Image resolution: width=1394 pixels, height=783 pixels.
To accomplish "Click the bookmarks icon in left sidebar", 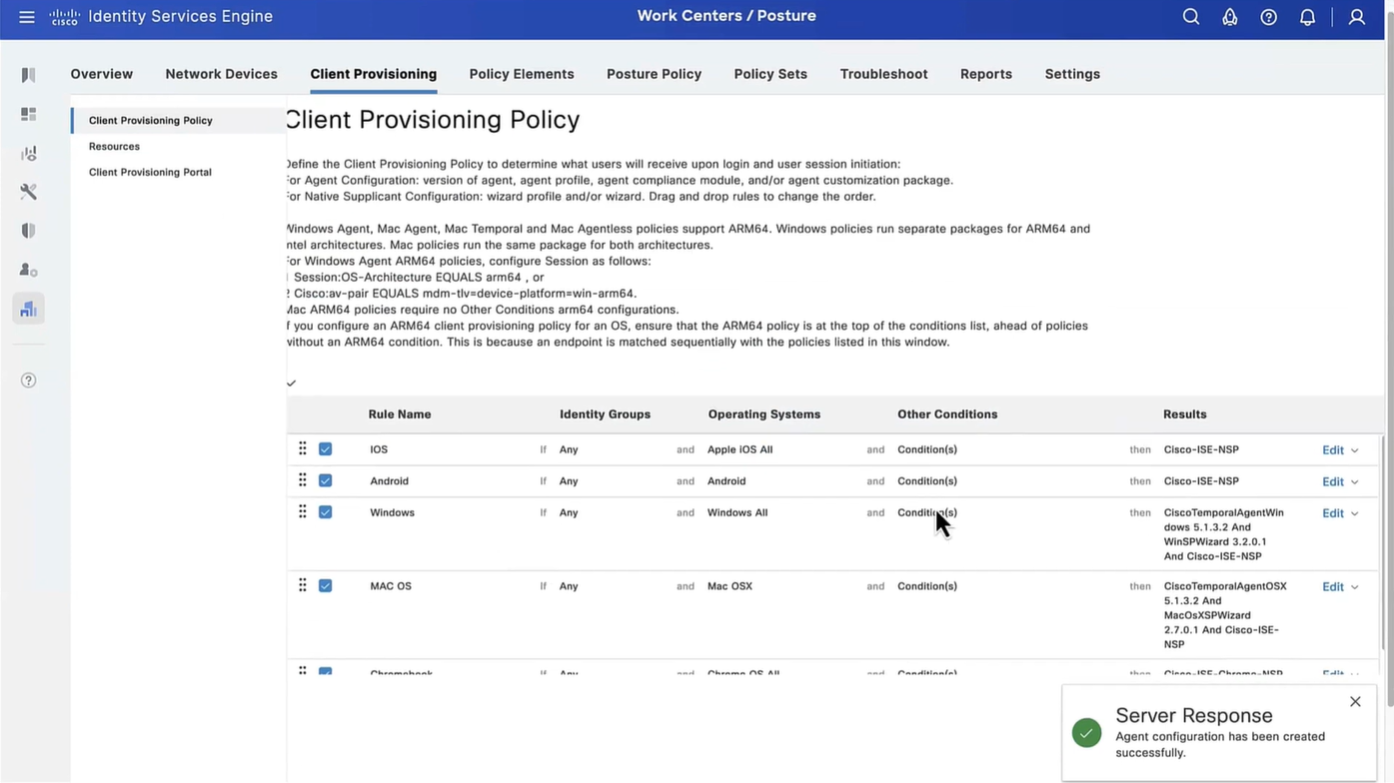I will tap(28, 75).
